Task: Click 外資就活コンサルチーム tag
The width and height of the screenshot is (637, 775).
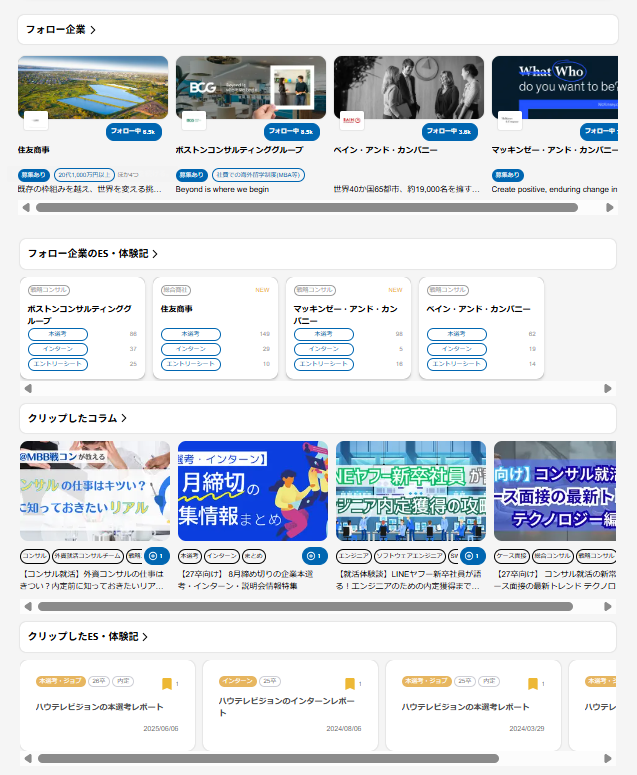Action: point(87,556)
